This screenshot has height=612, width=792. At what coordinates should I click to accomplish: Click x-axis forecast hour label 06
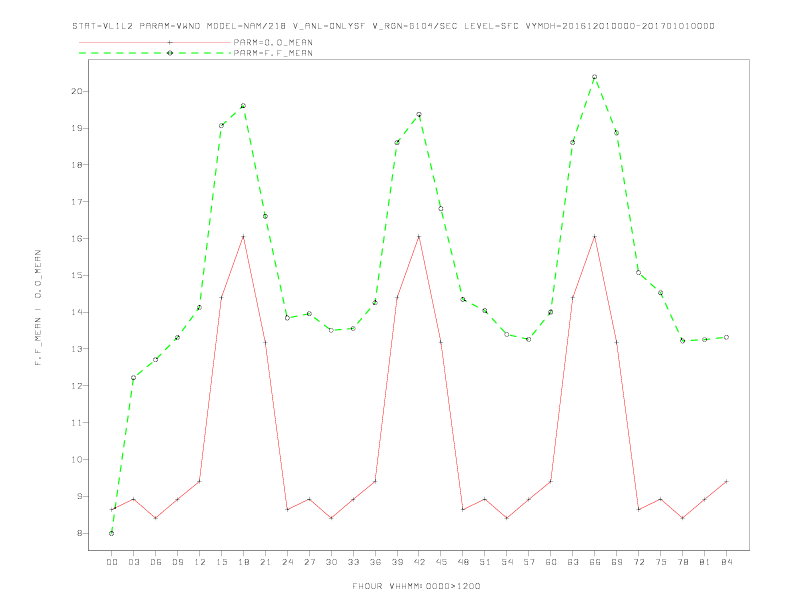pos(156,562)
